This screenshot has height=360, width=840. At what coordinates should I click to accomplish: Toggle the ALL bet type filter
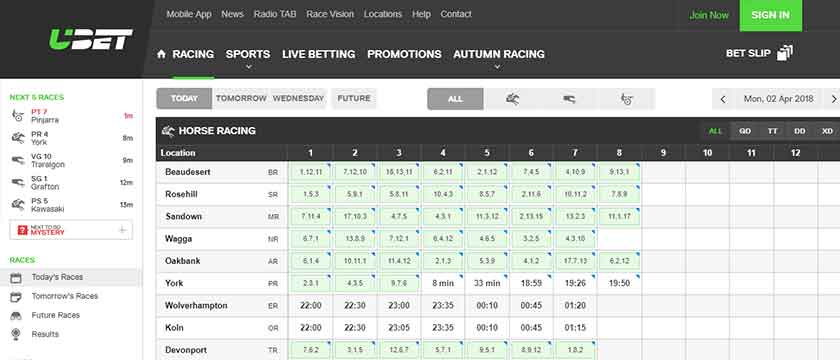[x=715, y=131]
